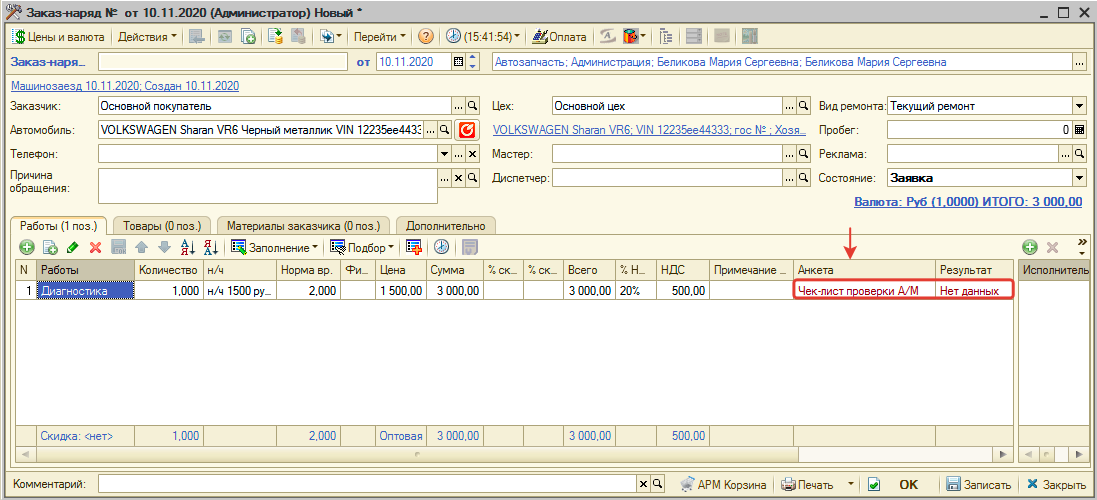Add a new row with the green plus icon in the Работы toolbar
1097x500 pixels.
tap(26, 247)
